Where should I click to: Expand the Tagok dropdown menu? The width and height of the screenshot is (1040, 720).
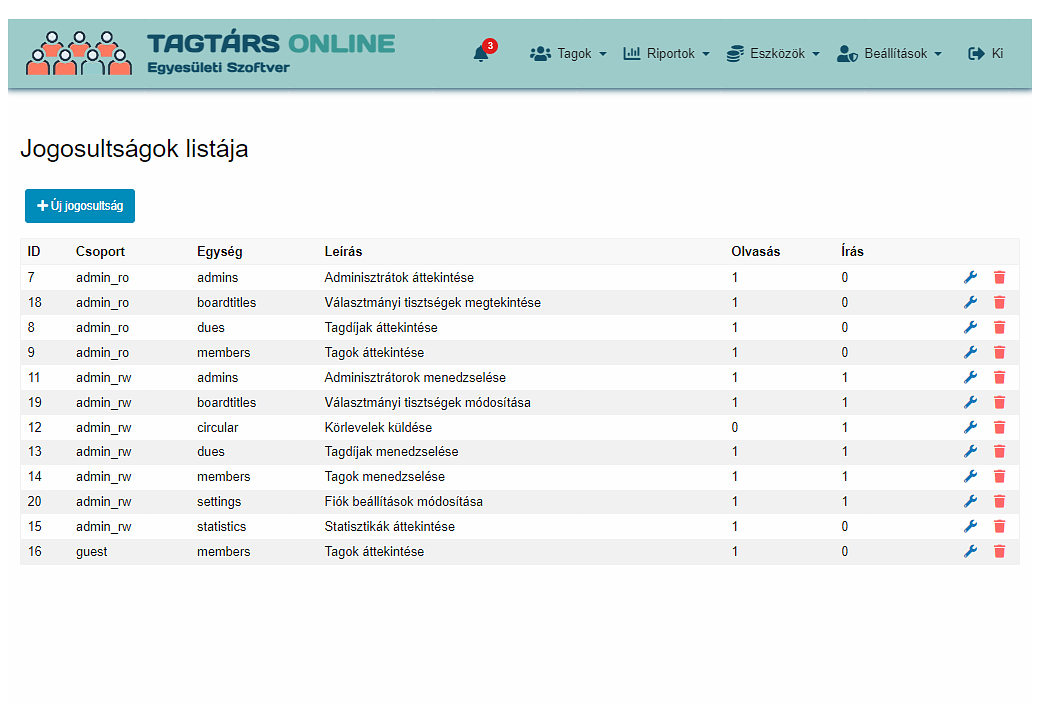coord(568,54)
